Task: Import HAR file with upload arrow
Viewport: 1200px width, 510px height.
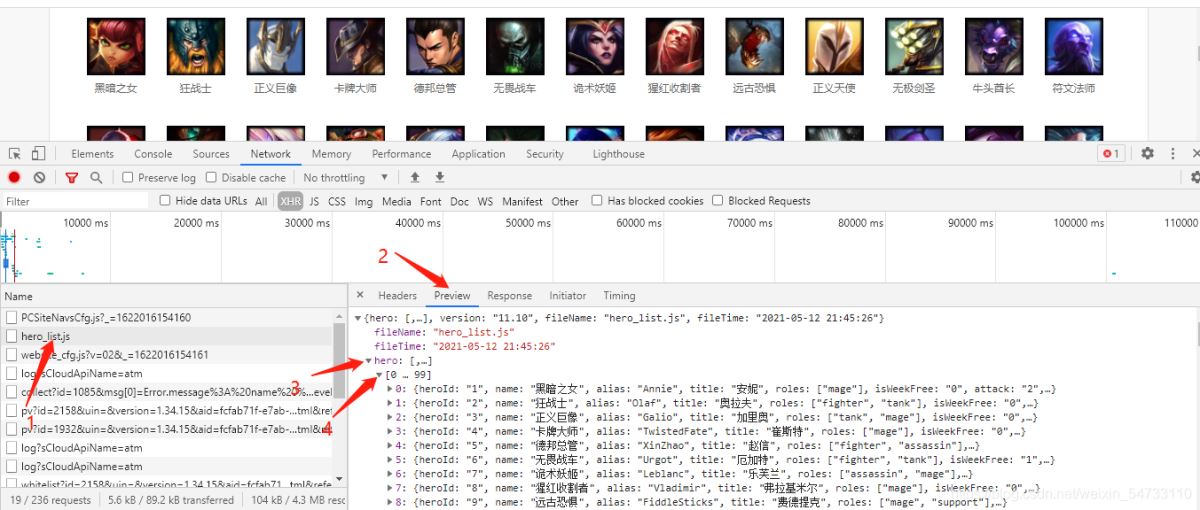Action: click(x=415, y=177)
